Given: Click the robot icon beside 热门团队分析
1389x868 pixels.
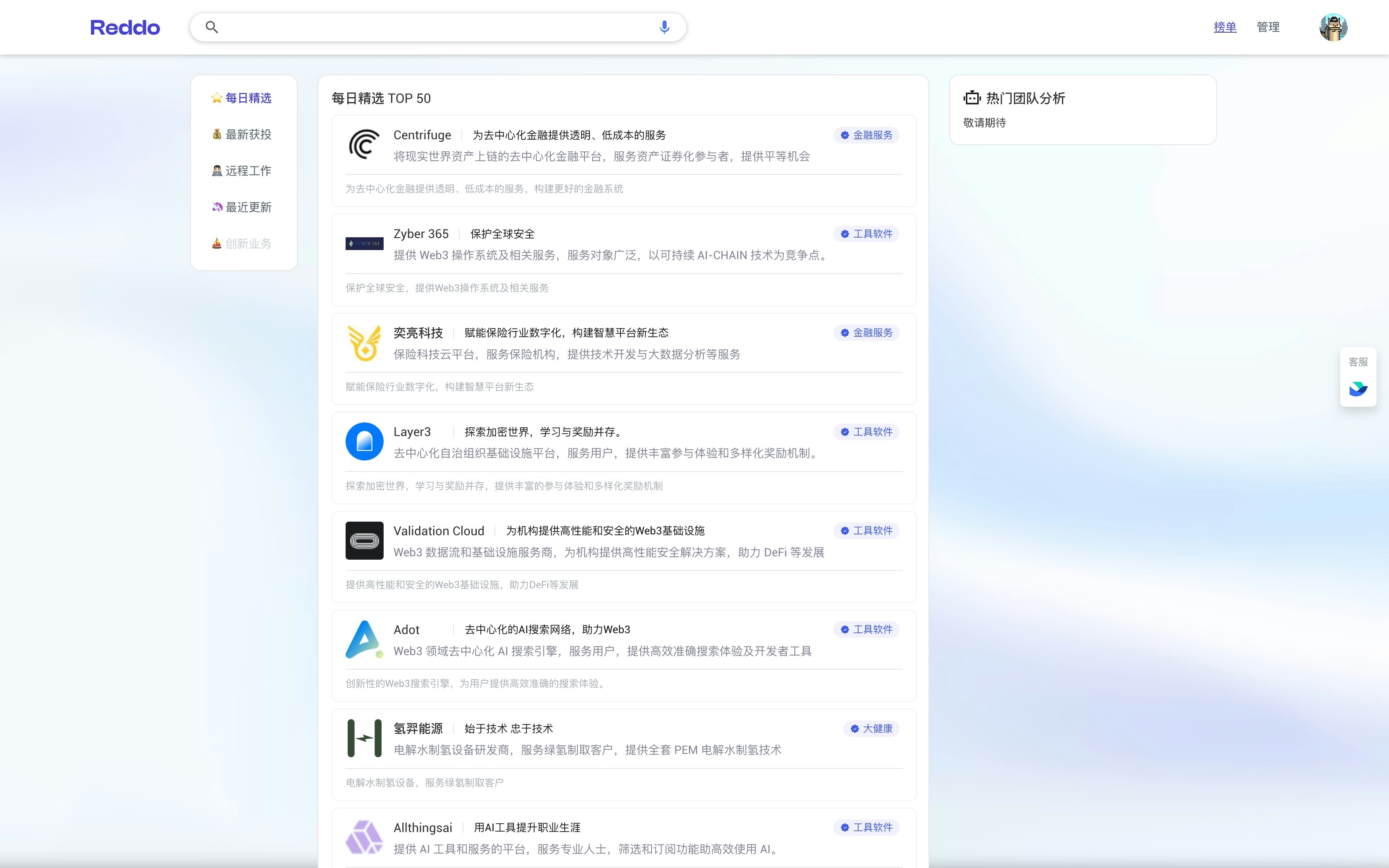Looking at the screenshot, I should click(x=972, y=98).
